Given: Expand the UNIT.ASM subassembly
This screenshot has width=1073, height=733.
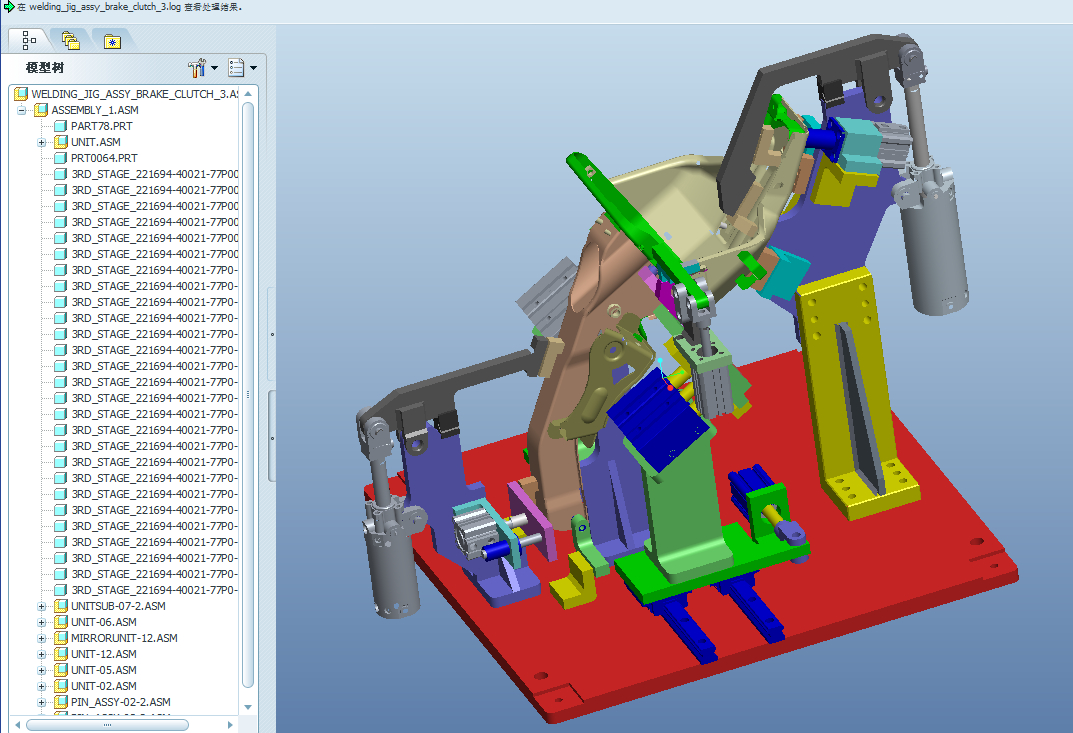Looking at the screenshot, I should pos(42,142).
